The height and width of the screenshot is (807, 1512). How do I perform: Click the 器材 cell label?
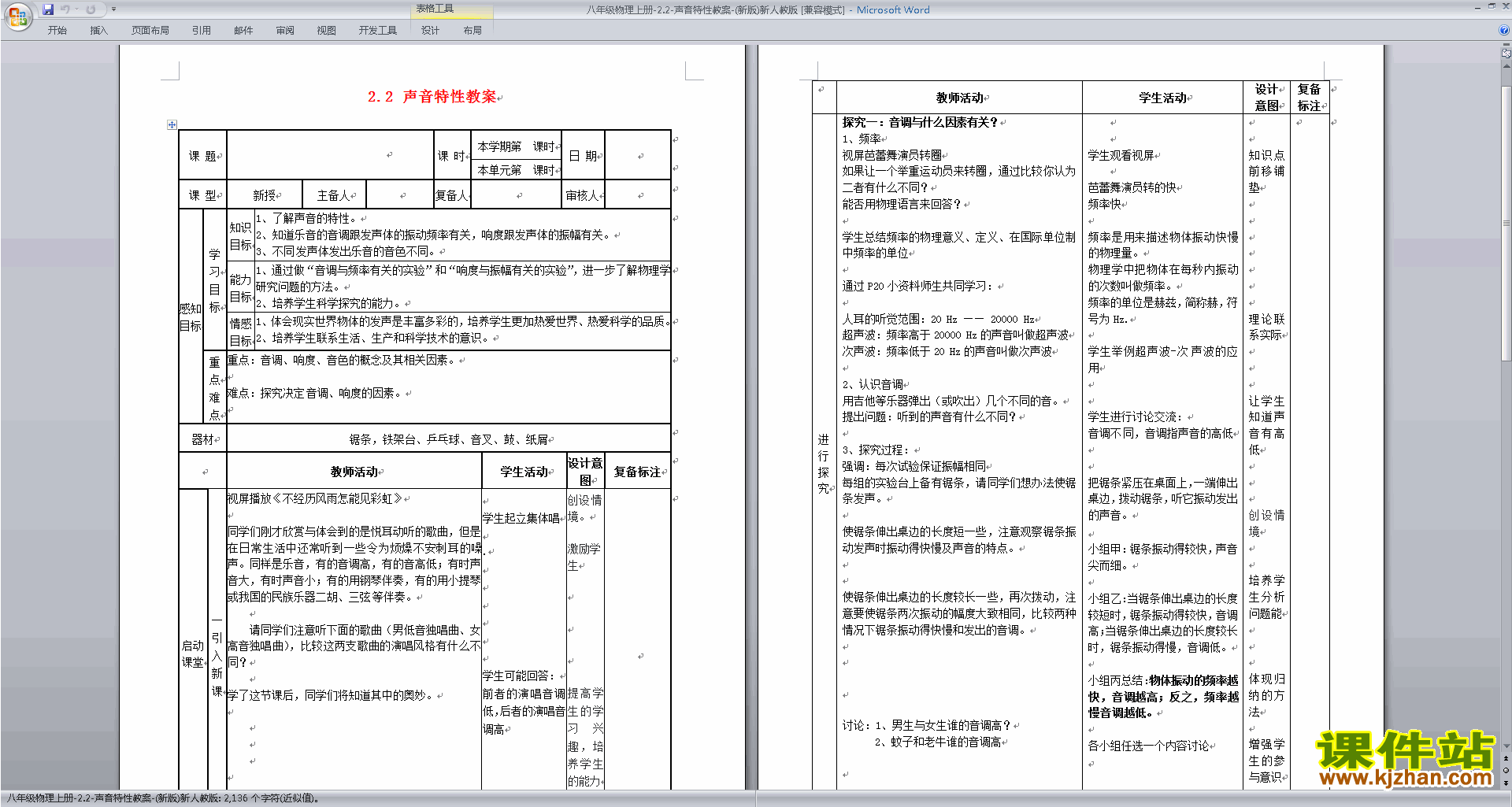pos(203,439)
